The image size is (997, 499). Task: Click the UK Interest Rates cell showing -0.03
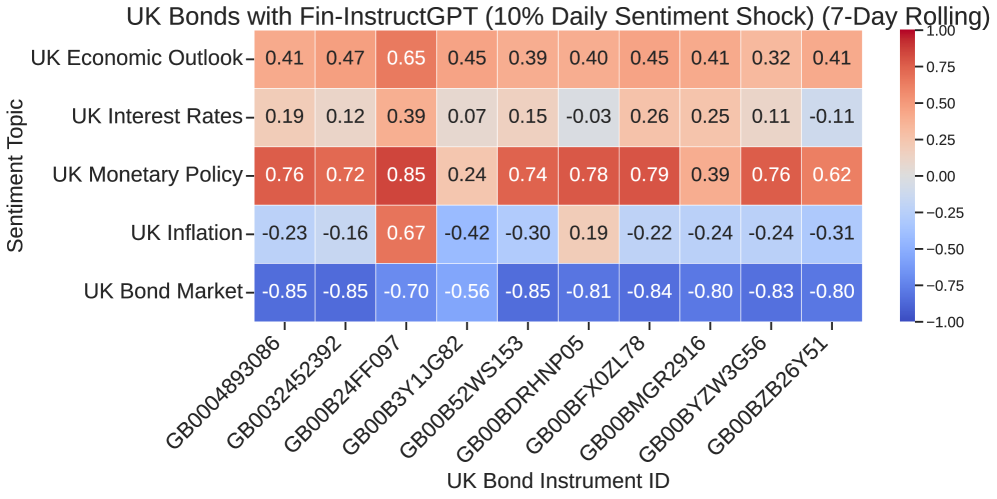pyautogui.click(x=588, y=117)
